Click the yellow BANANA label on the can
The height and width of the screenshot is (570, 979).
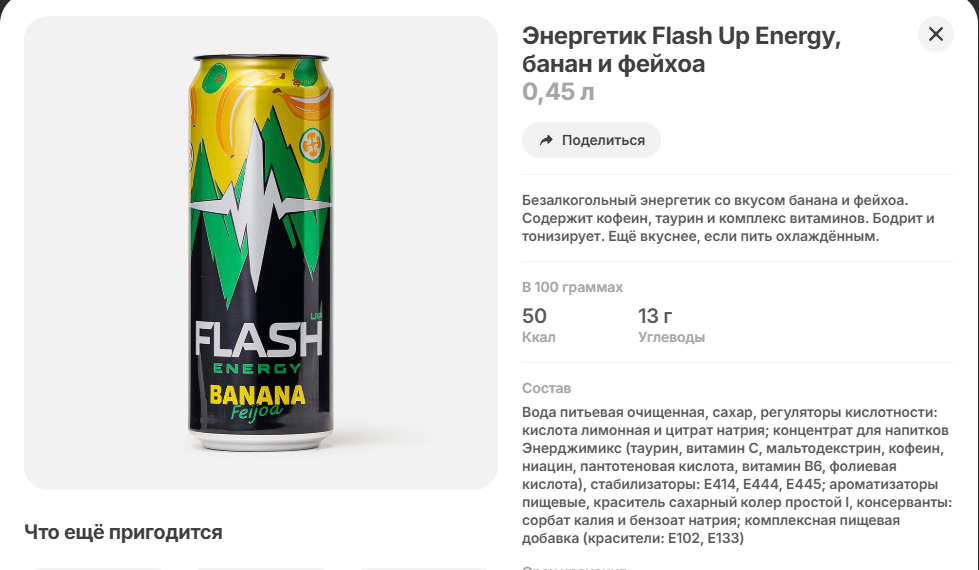257,395
